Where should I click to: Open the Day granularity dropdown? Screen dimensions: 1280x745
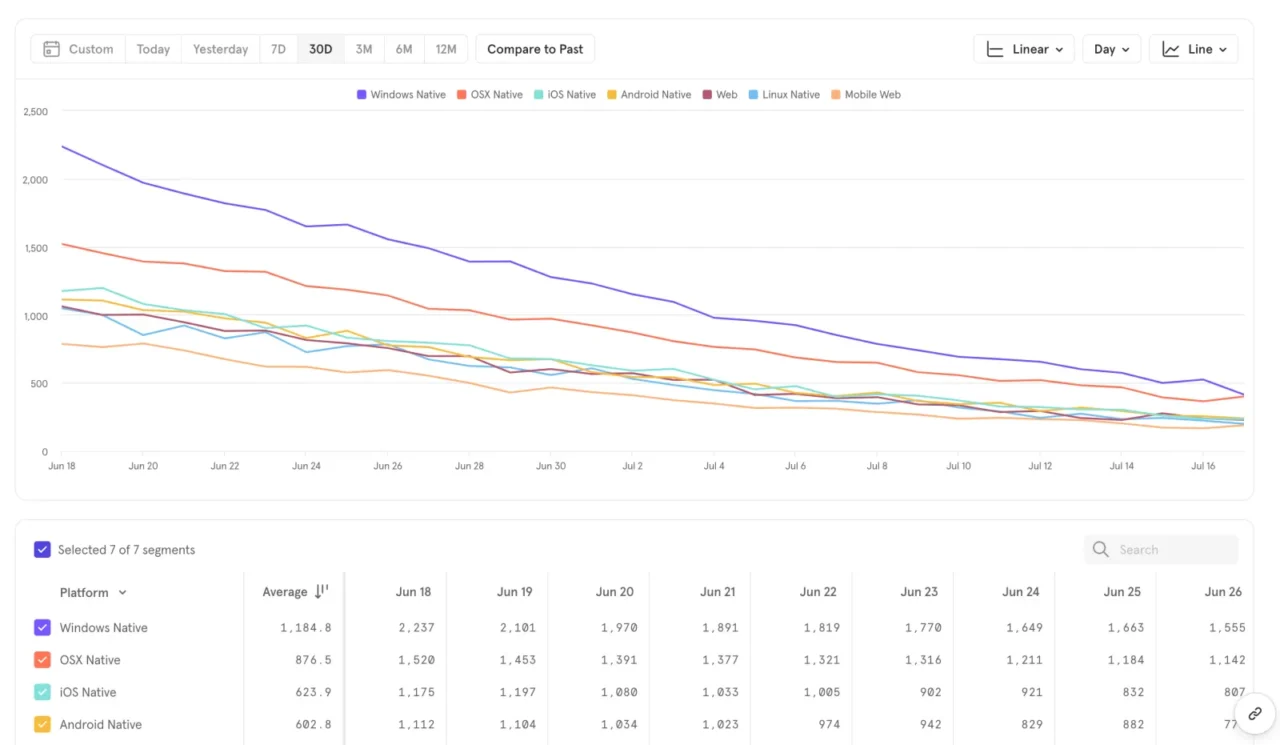(x=1112, y=49)
